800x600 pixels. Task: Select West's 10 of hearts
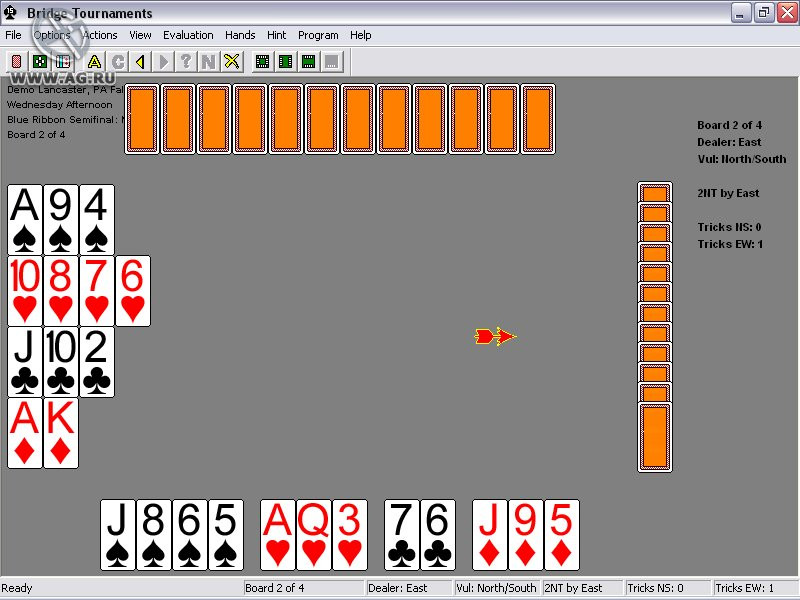pos(24,291)
